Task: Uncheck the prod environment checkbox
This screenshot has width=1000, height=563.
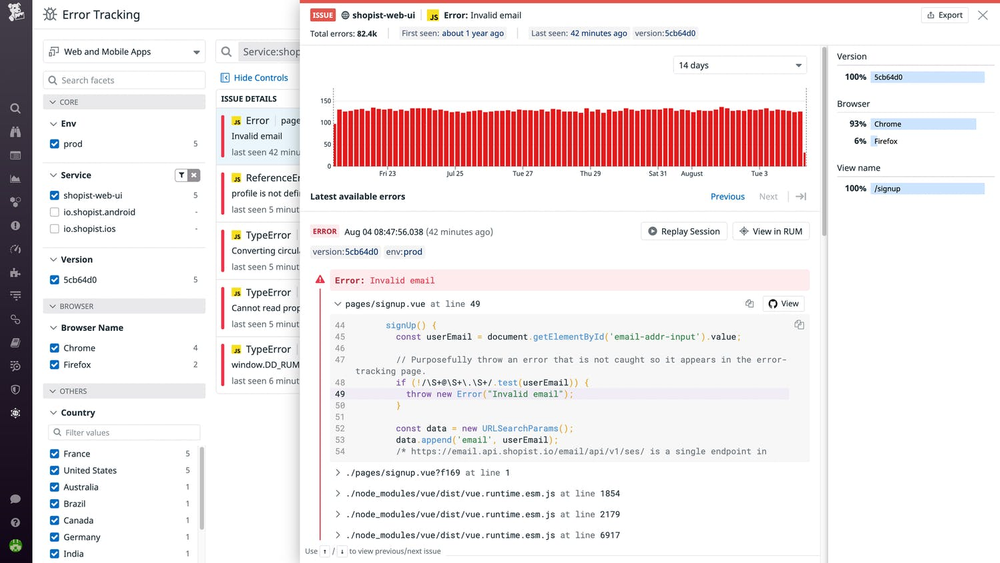Action: point(55,144)
